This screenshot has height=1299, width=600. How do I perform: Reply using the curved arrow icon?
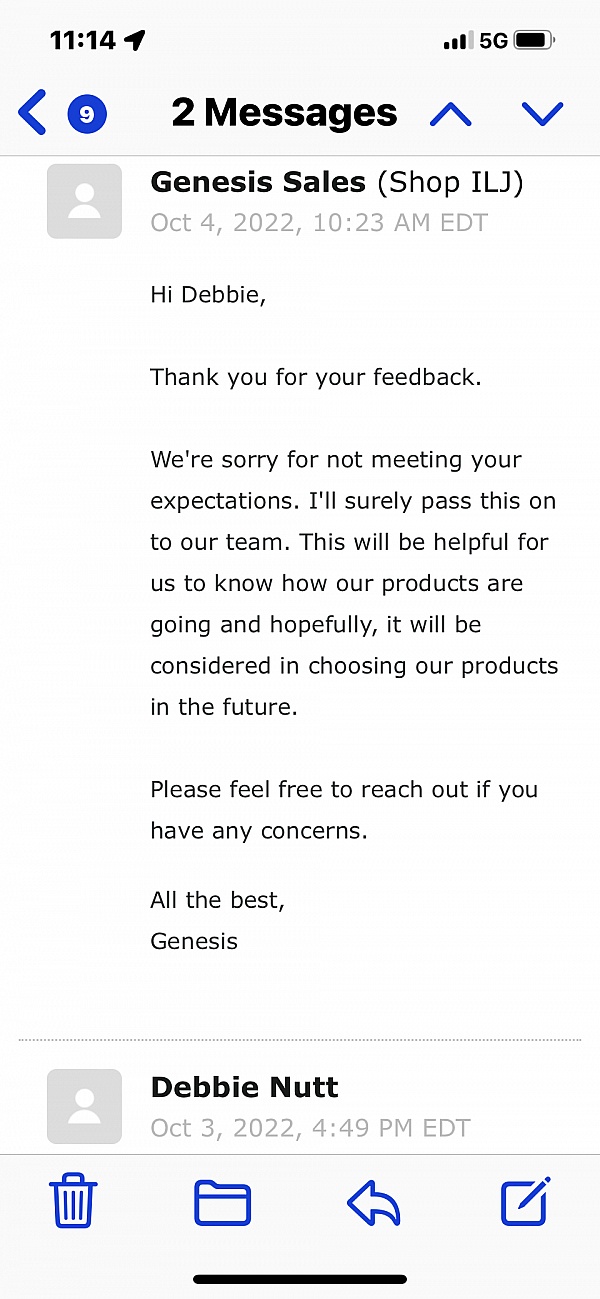[x=373, y=1202]
